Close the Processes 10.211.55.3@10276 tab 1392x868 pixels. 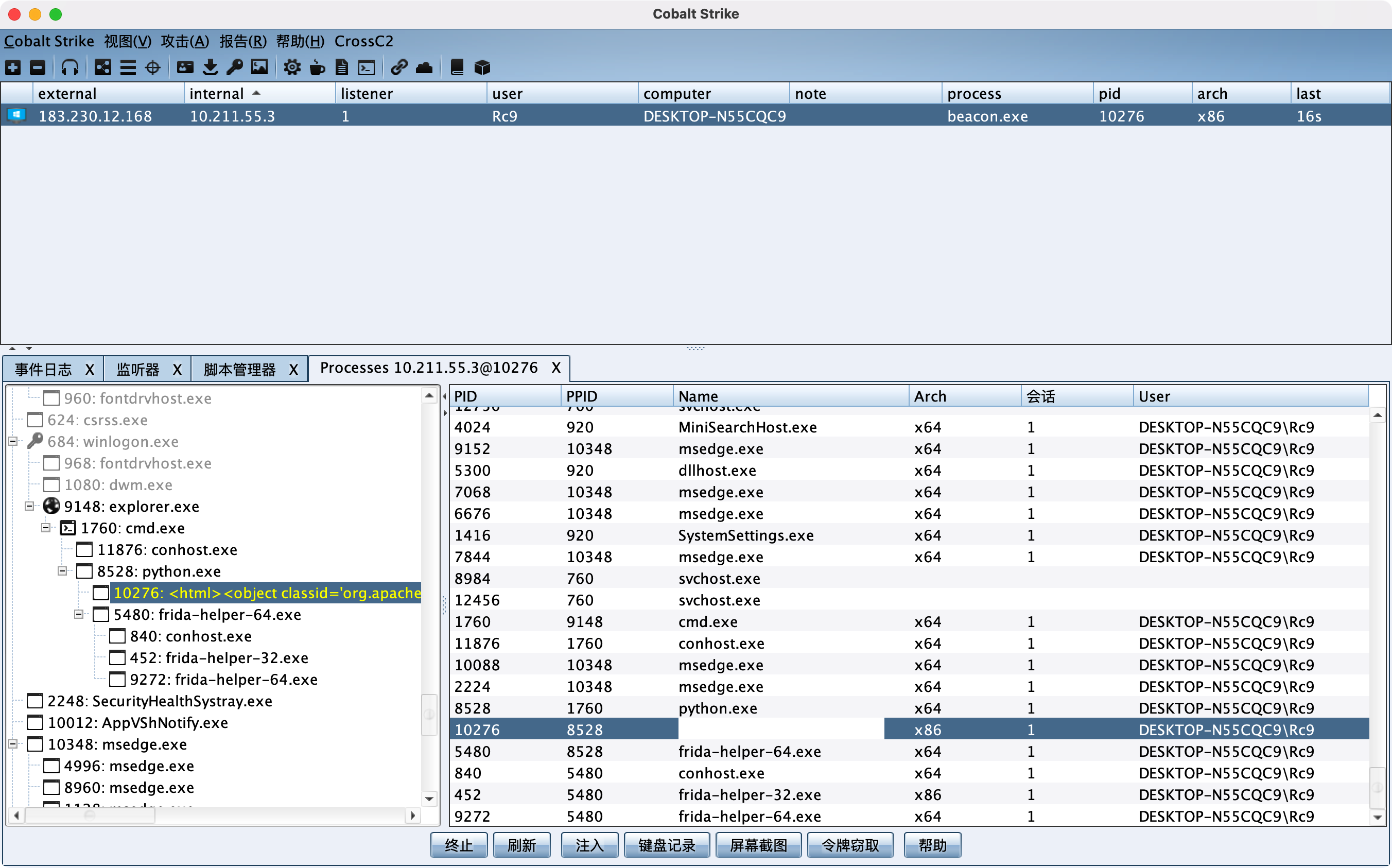pos(555,368)
